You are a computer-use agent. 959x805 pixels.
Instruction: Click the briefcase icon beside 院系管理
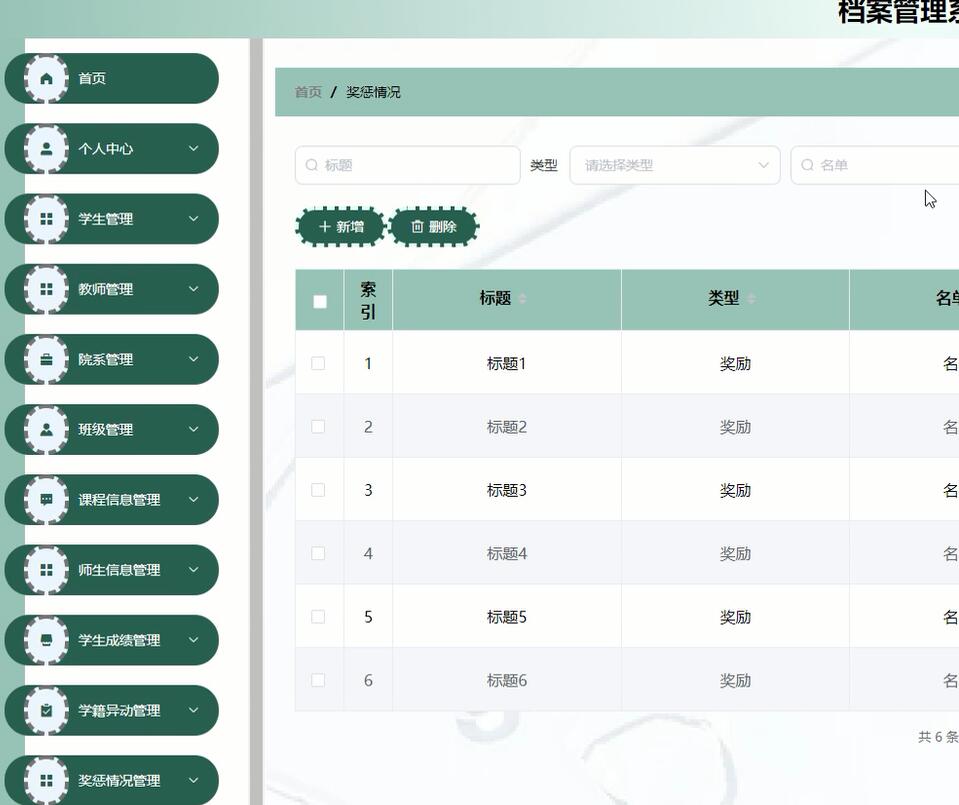pos(45,359)
